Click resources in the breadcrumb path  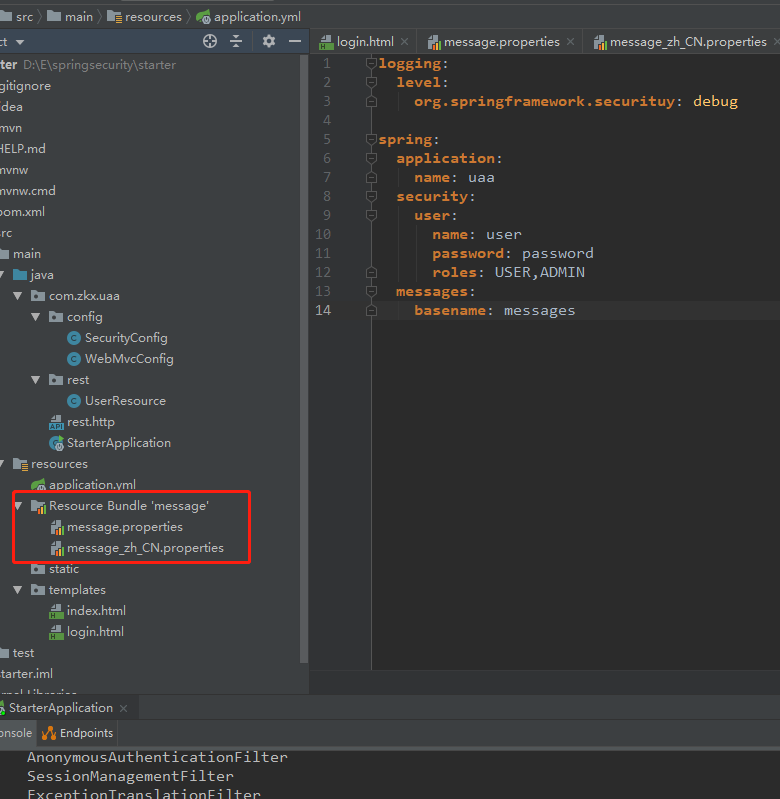click(x=153, y=16)
